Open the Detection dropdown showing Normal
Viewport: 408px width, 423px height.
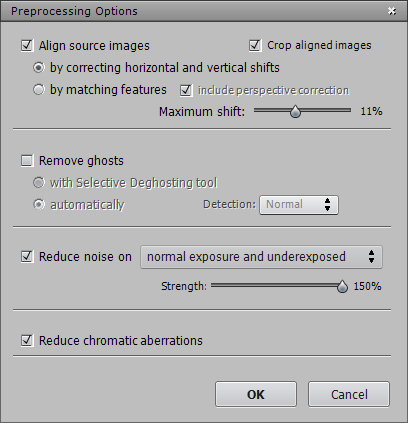coord(299,205)
